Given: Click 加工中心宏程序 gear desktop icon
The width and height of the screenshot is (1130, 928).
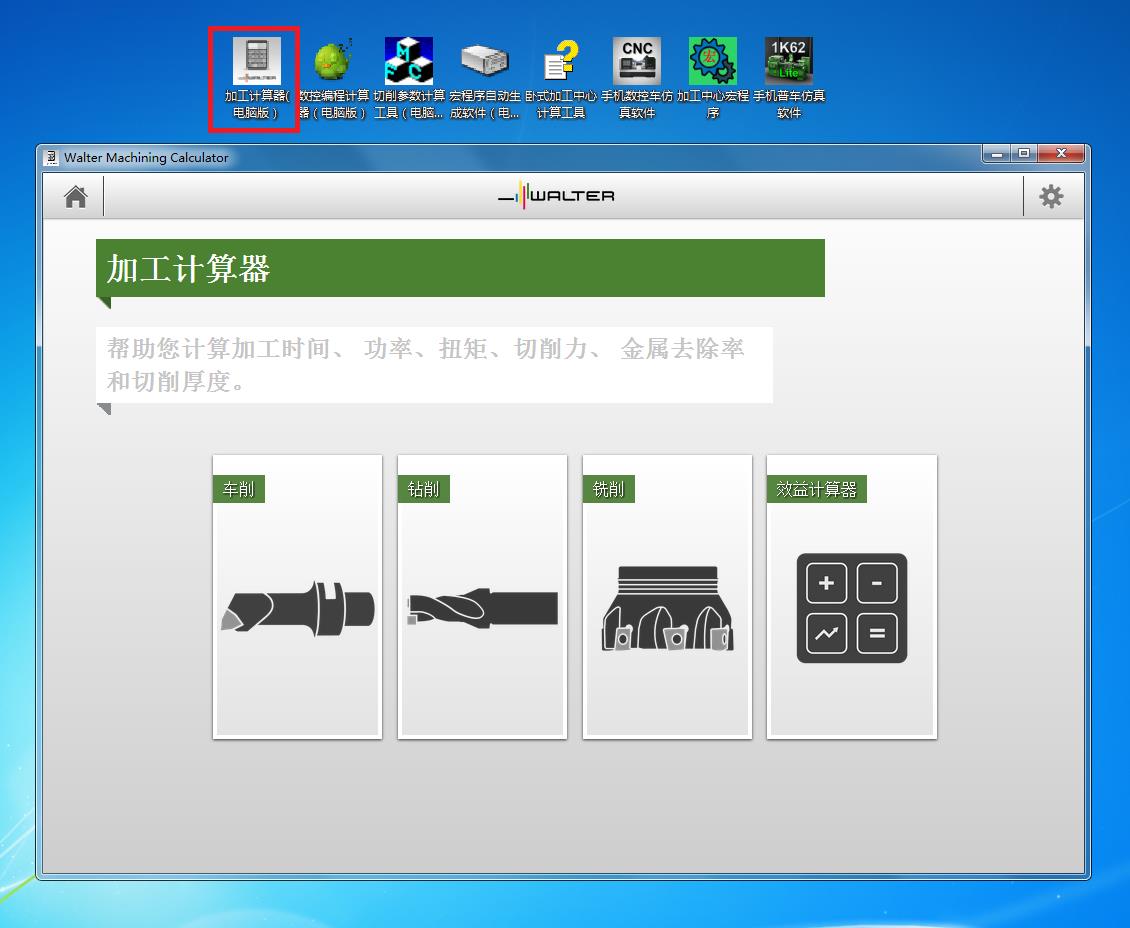Looking at the screenshot, I should pos(713,62).
